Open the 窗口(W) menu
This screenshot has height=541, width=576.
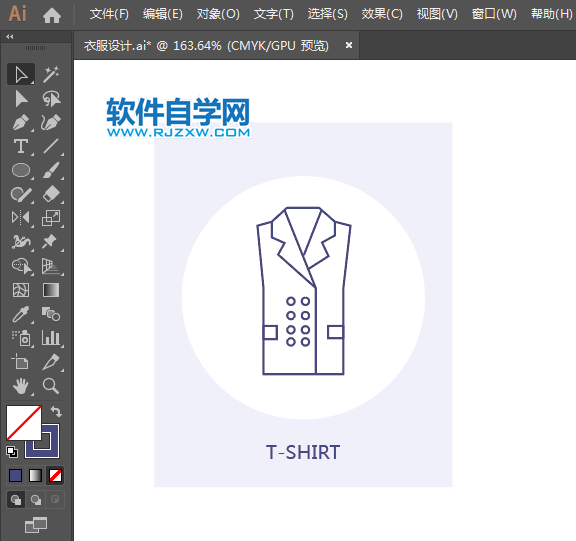[494, 14]
